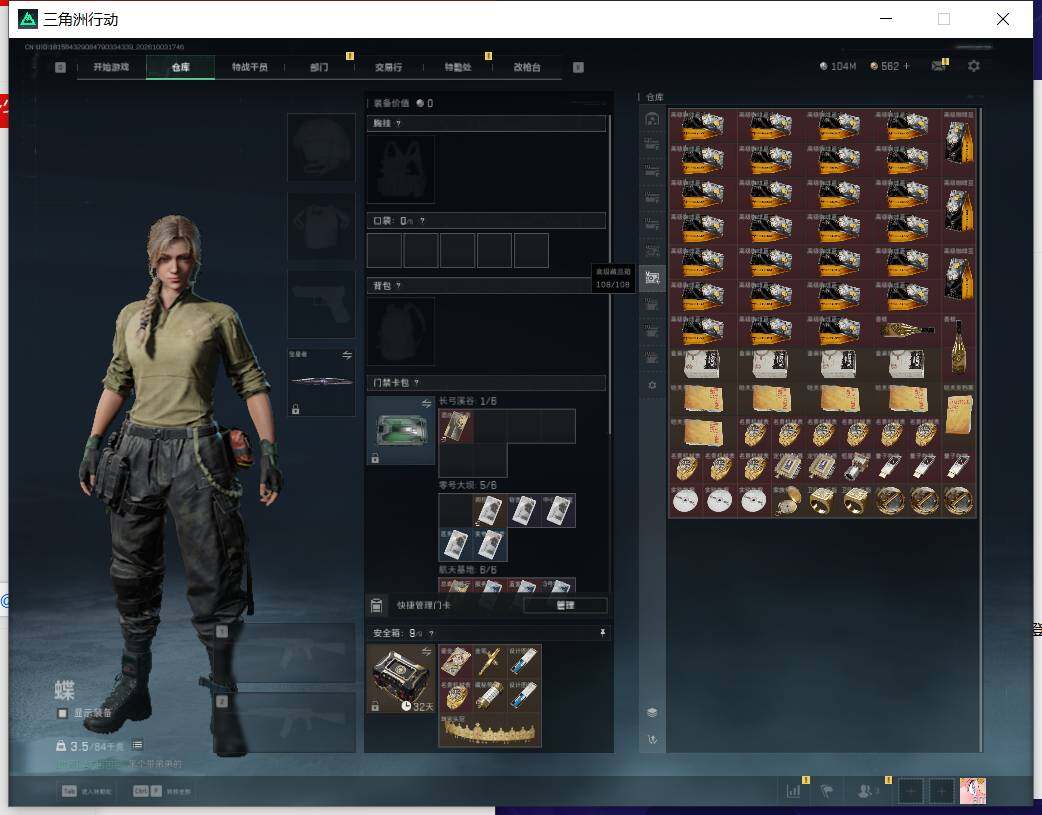Click the 管理 button for keycards

coord(565,605)
